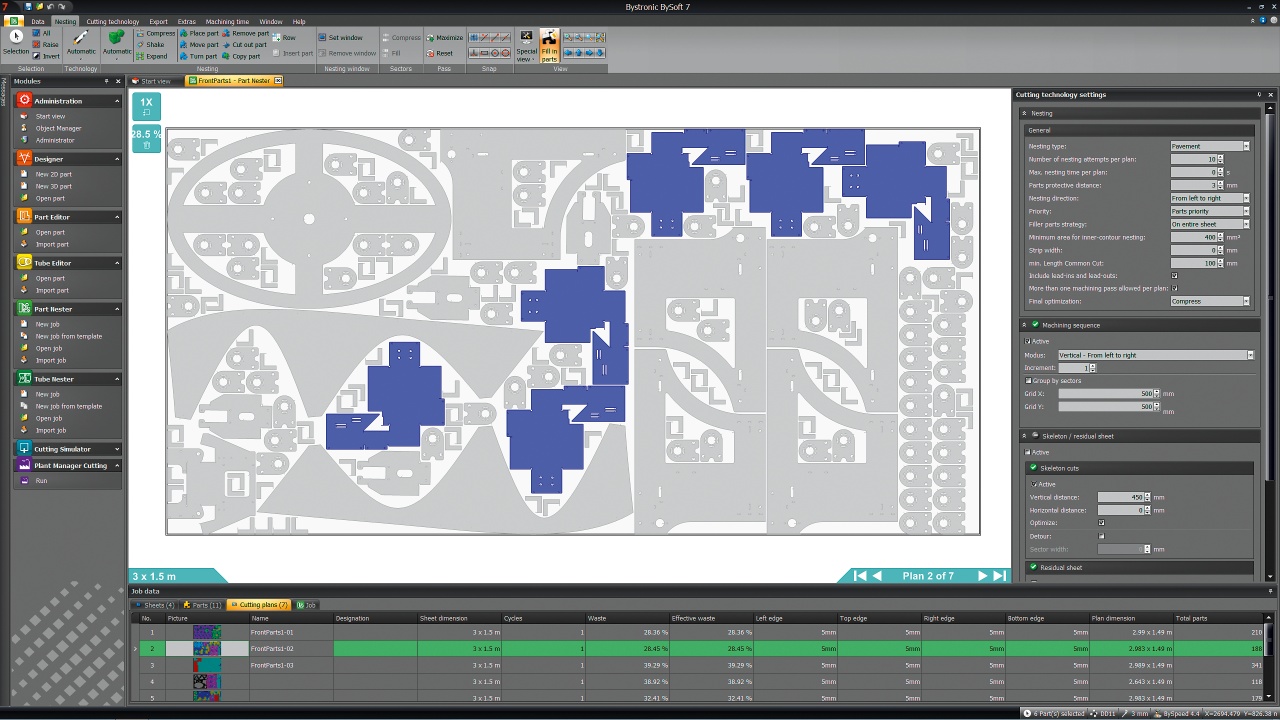
Task: Toggle the Optimize checkbox
Action: click(1101, 522)
